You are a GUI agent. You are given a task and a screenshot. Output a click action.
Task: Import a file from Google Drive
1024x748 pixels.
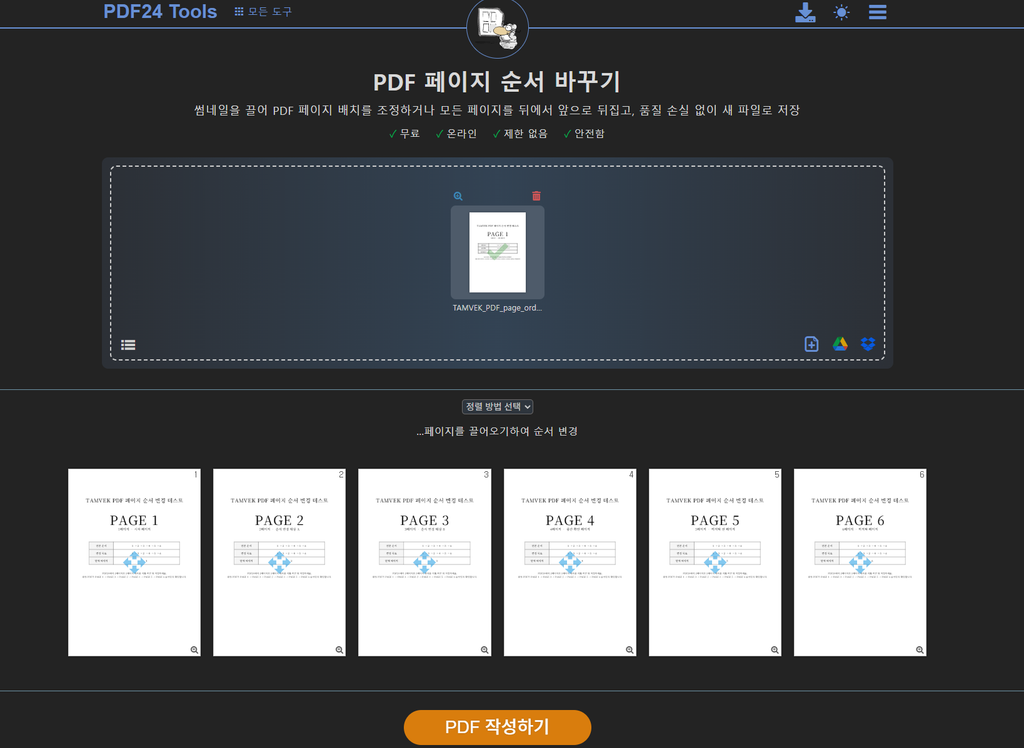pyautogui.click(x=840, y=344)
